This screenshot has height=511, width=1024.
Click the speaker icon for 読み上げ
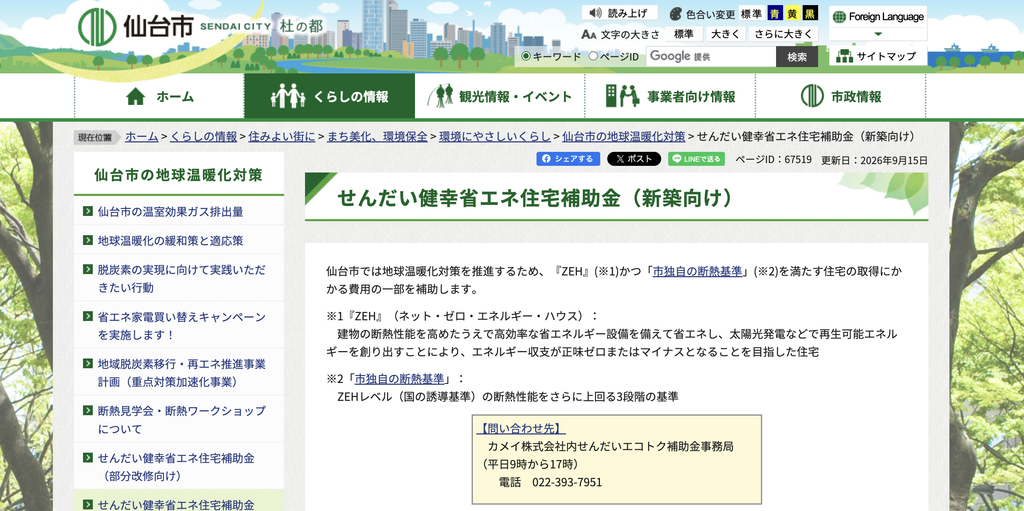point(594,12)
